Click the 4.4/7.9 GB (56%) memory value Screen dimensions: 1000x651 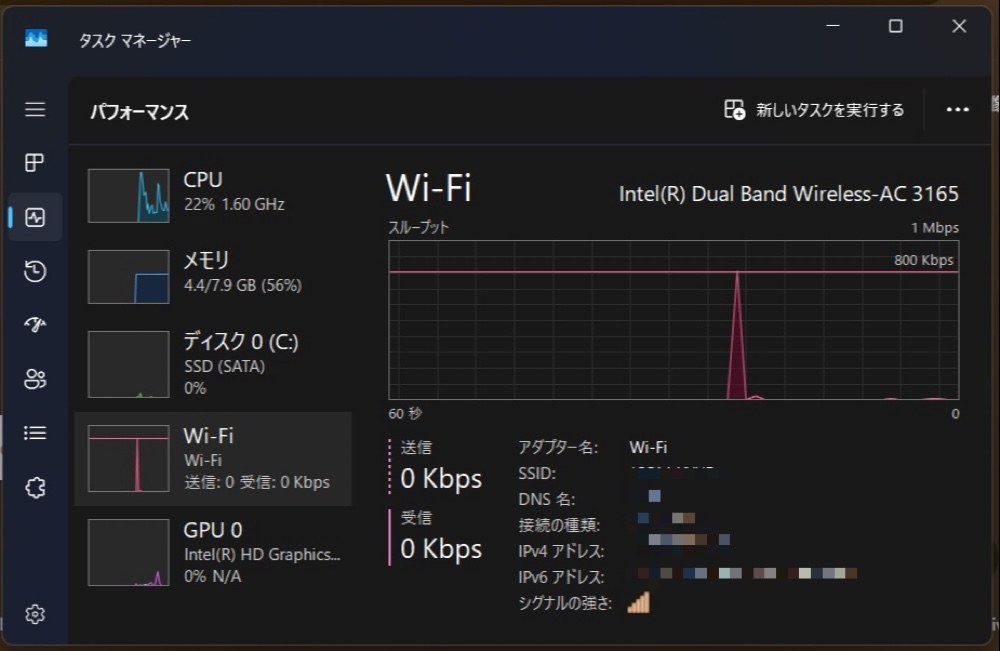click(x=242, y=285)
